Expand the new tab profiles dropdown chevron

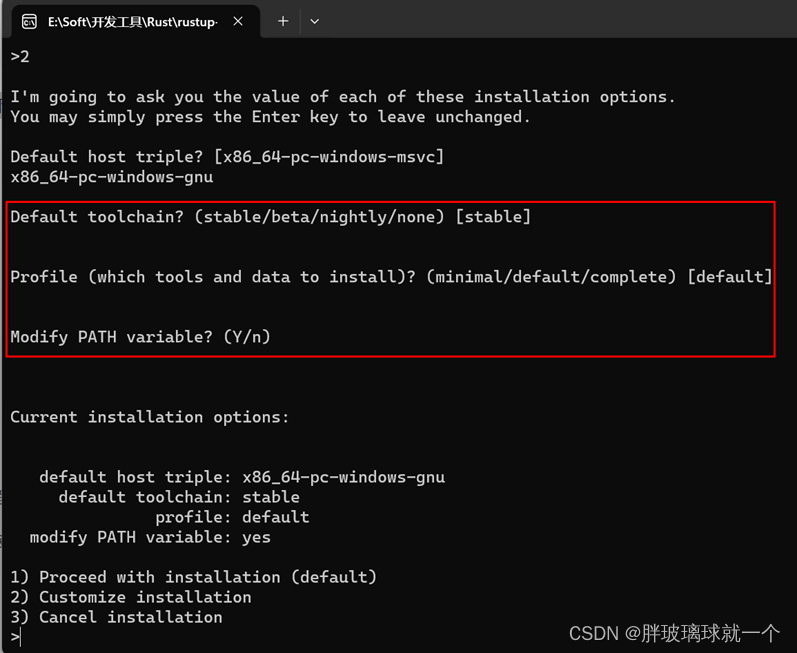[x=315, y=21]
